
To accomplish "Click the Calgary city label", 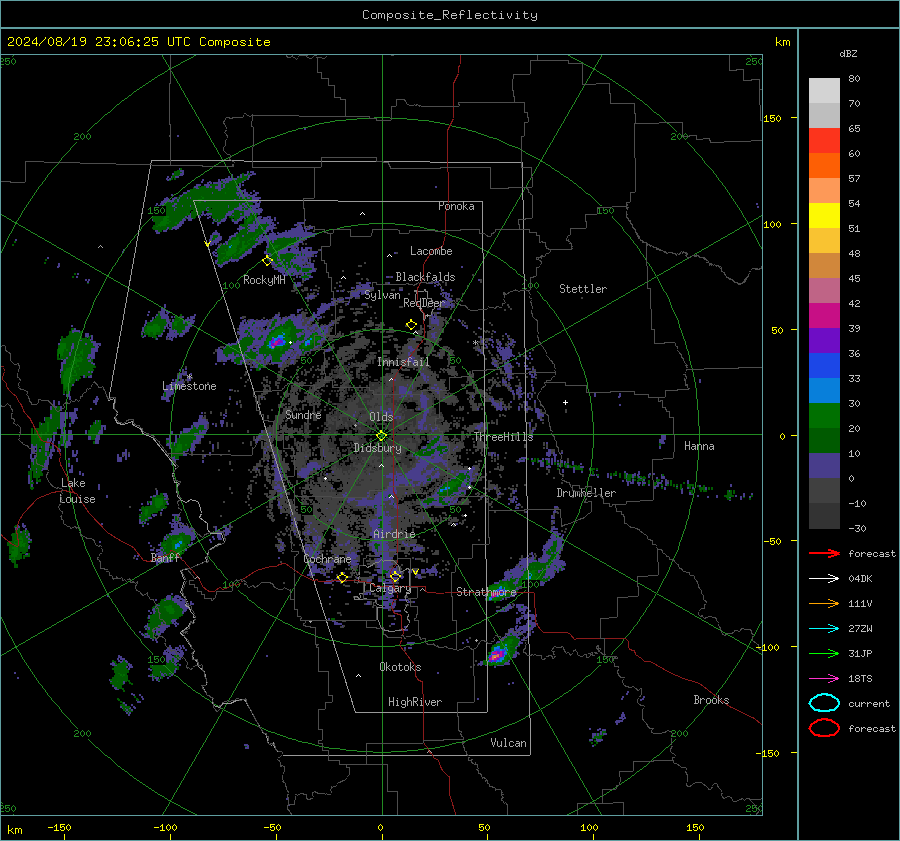I will click(x=390, y=588).
